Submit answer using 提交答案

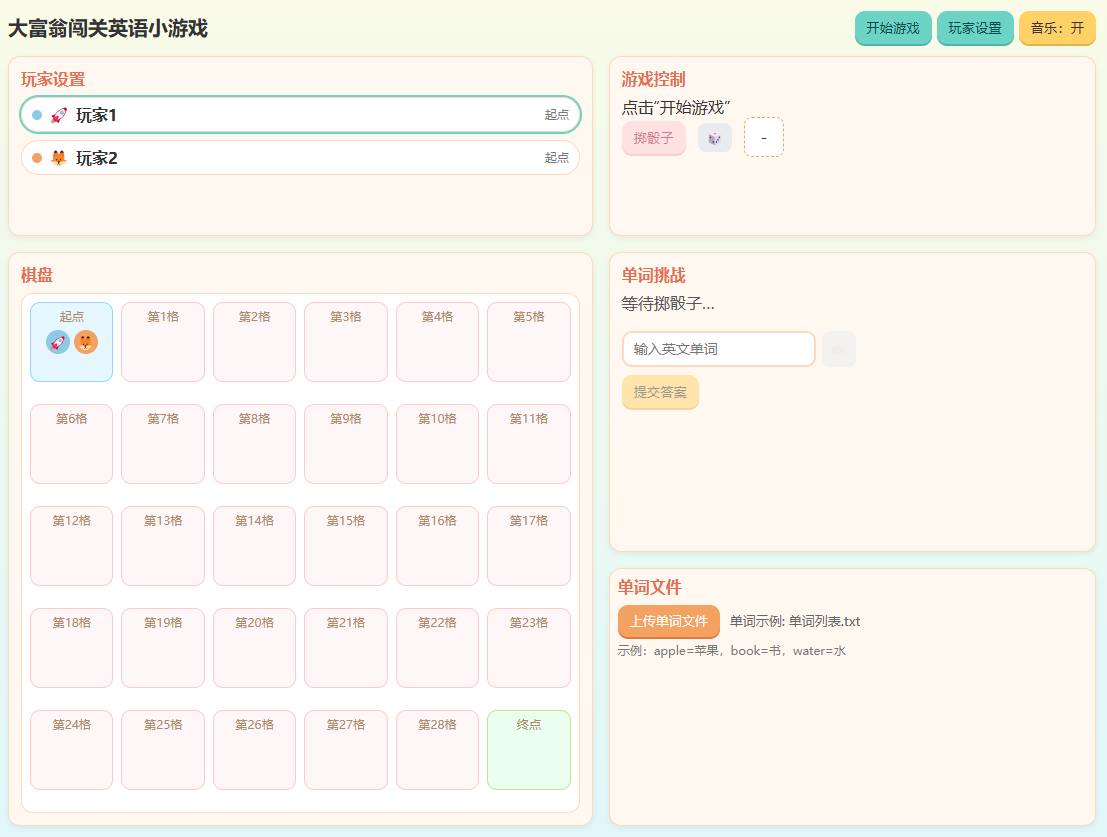660,392
